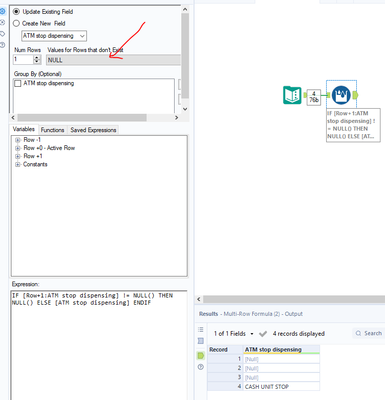Image resolution: width=385 pixels, height=400 pixels.
Task: Click the '4 76b' record count badge on the connection
Action: [314, 97]
